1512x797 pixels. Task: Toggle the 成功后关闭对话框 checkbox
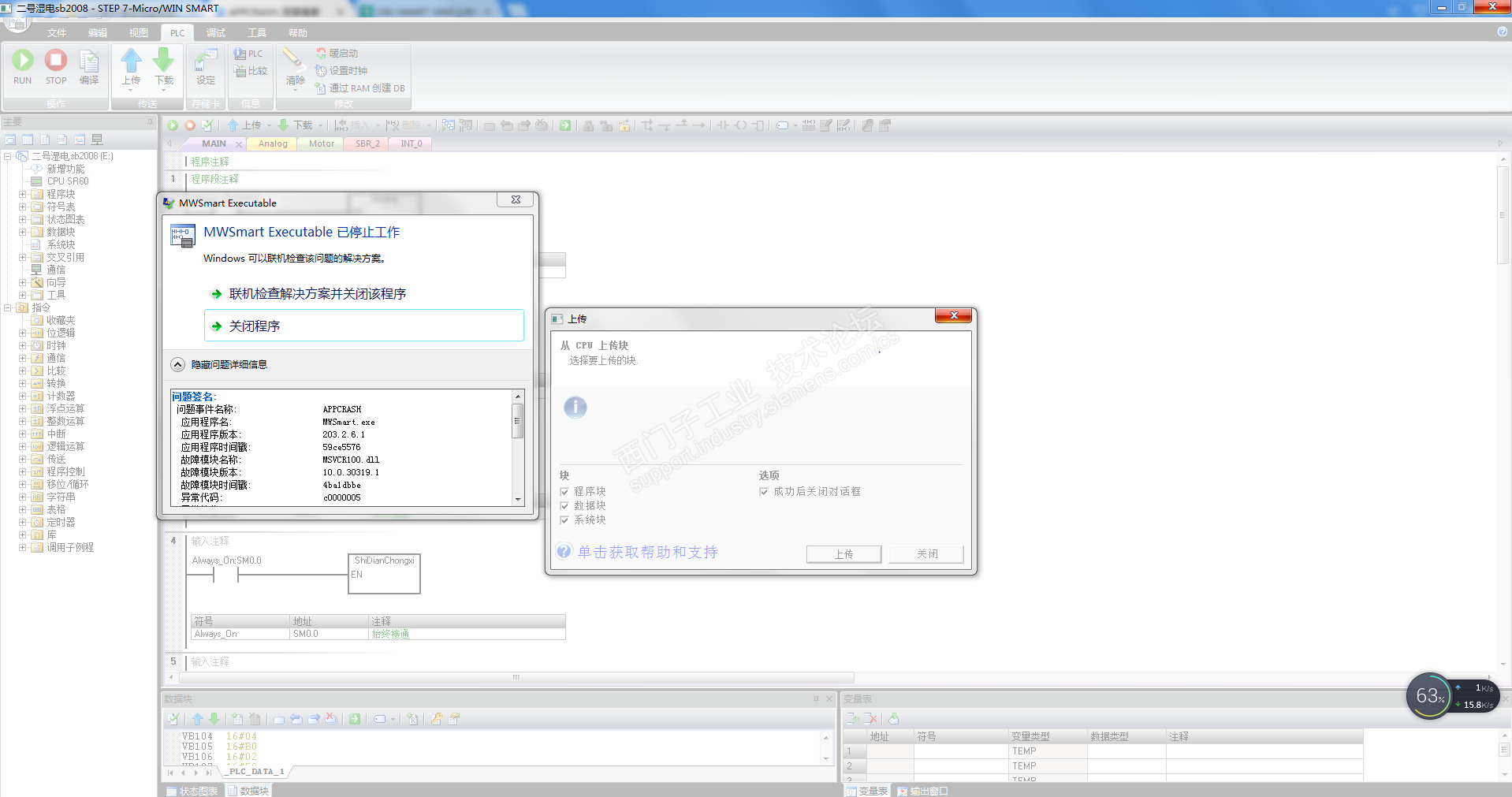tap(764, 492)
